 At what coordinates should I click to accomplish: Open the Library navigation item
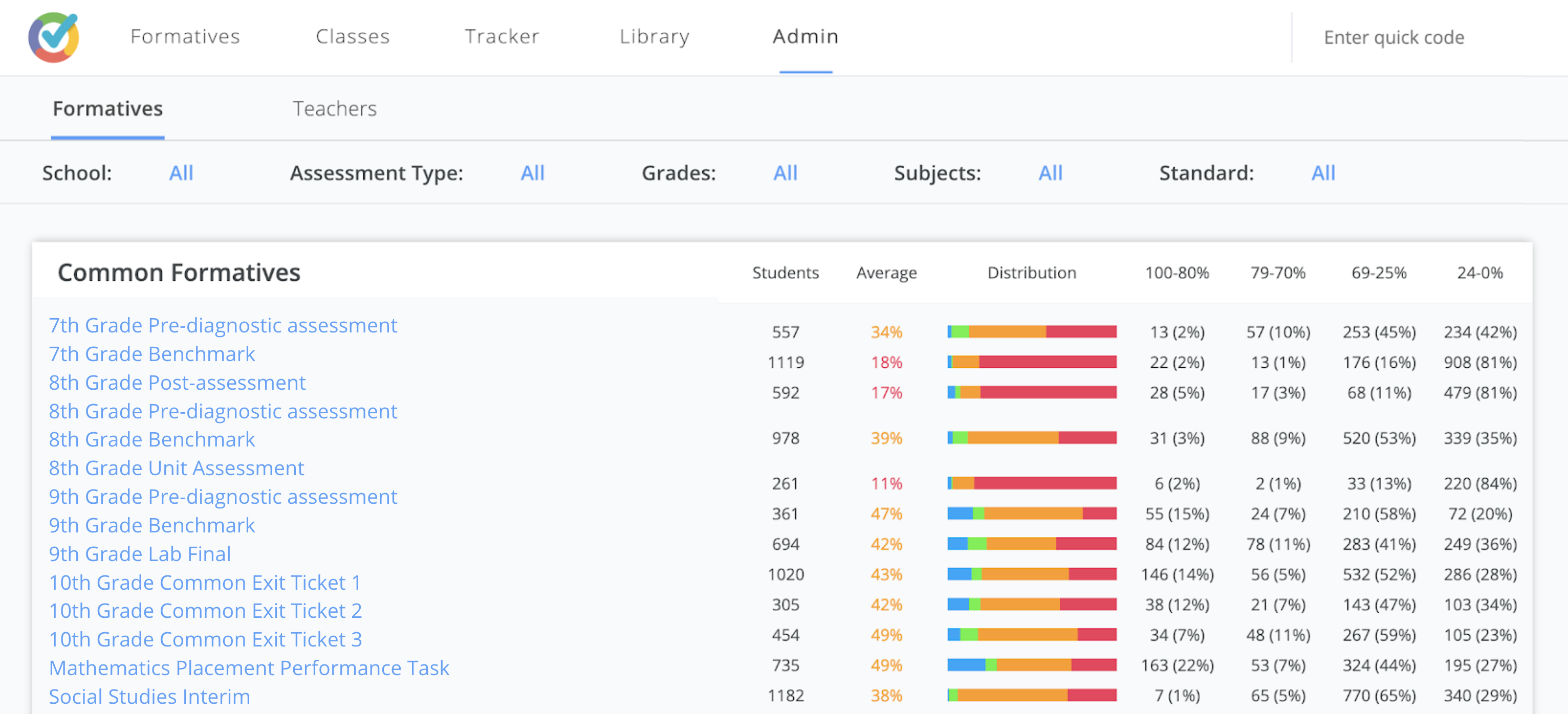pos(655,36)
